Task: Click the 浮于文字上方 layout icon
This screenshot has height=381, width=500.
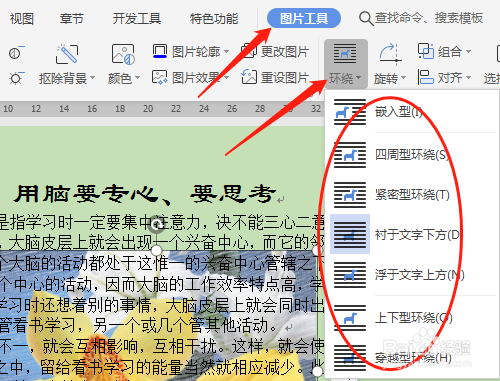Action: 350,275
